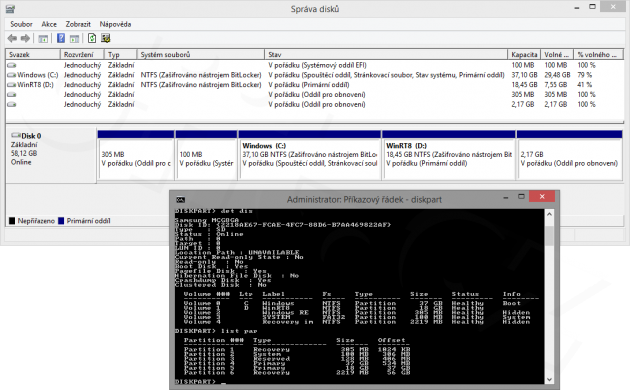Open the Akce menu
The width and height of the screenshot is (630, 390).
[49, 24]
